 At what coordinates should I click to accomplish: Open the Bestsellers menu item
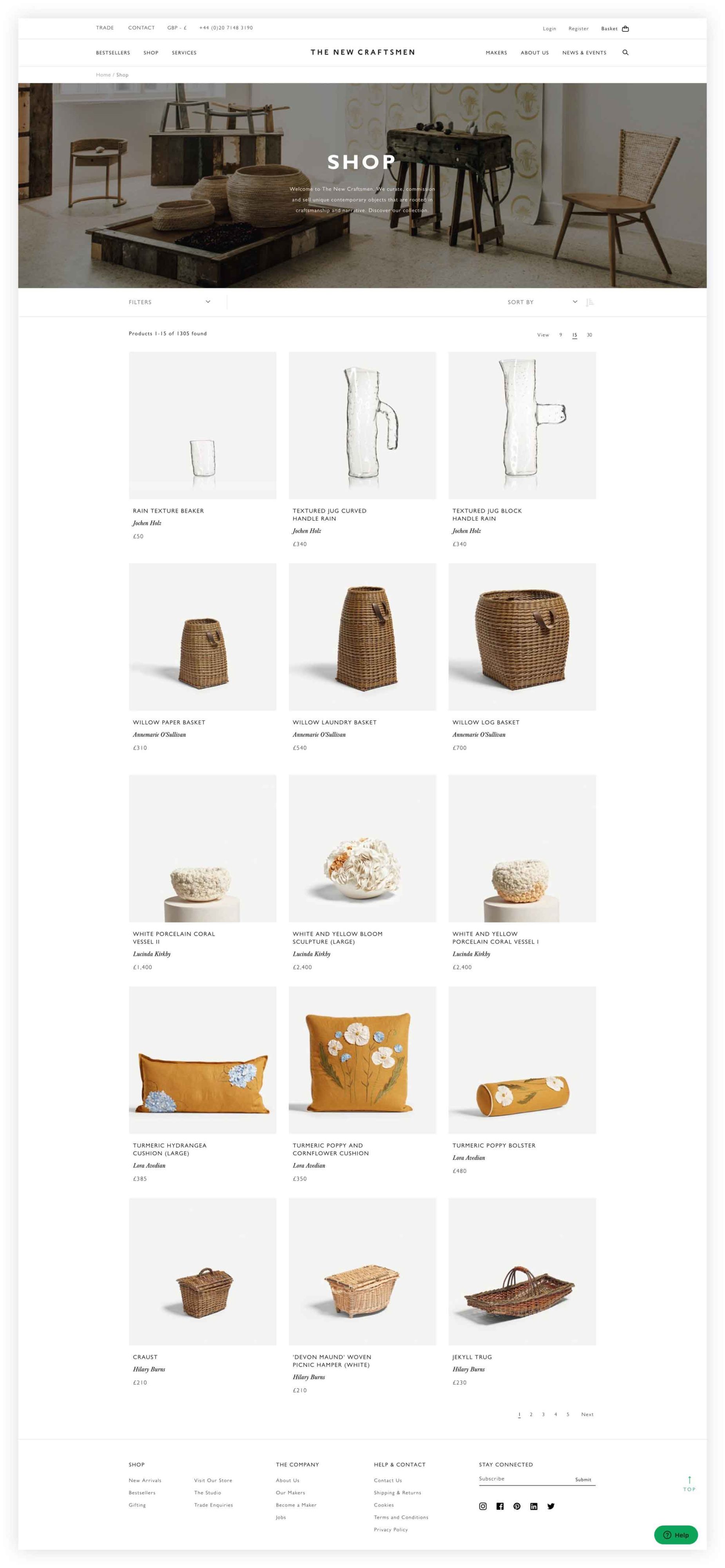click(112, 53)
